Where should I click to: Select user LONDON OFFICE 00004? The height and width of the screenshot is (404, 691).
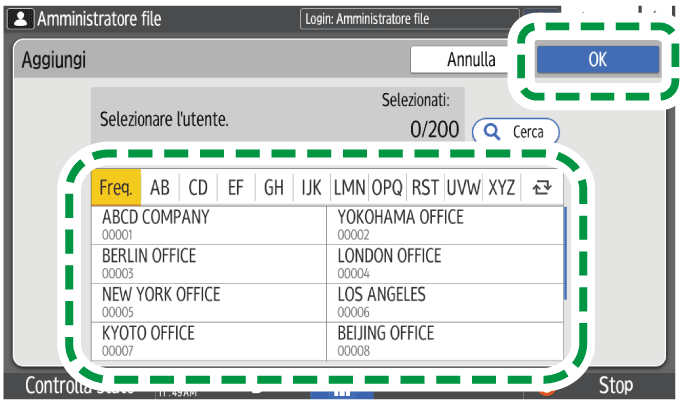tap(445, 264)
